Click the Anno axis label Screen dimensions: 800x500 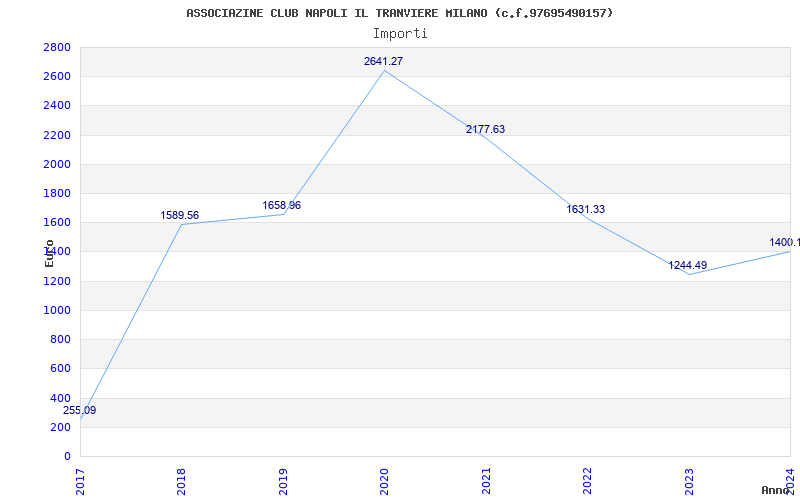(x=775, y=490)
